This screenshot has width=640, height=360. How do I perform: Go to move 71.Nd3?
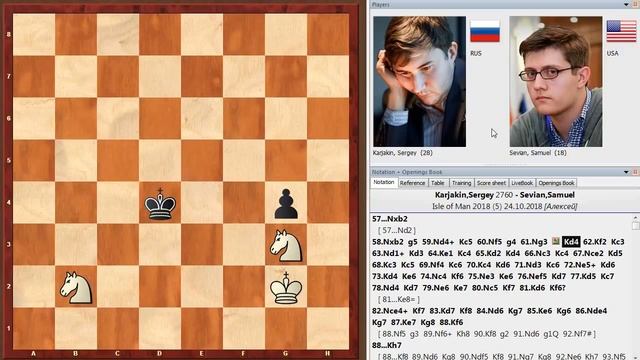(528, 265)
